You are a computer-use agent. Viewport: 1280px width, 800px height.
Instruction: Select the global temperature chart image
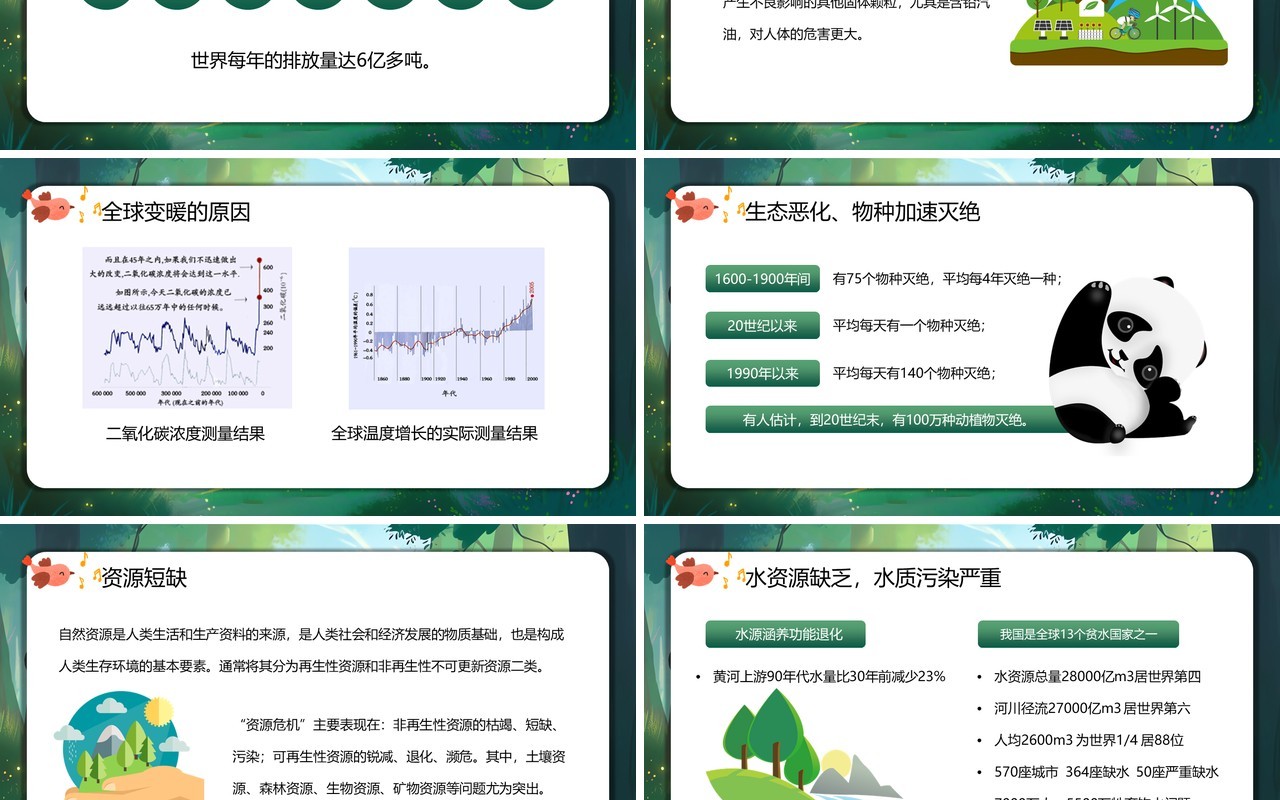click(446, 328)
